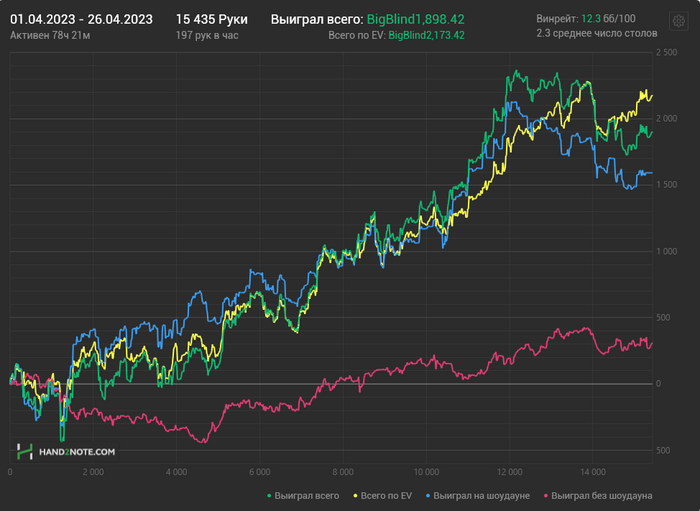Toggle the pink Выиграл без шоудауна legend dot
The width and height of the screenshot is (700, 511).
[546, 496]
